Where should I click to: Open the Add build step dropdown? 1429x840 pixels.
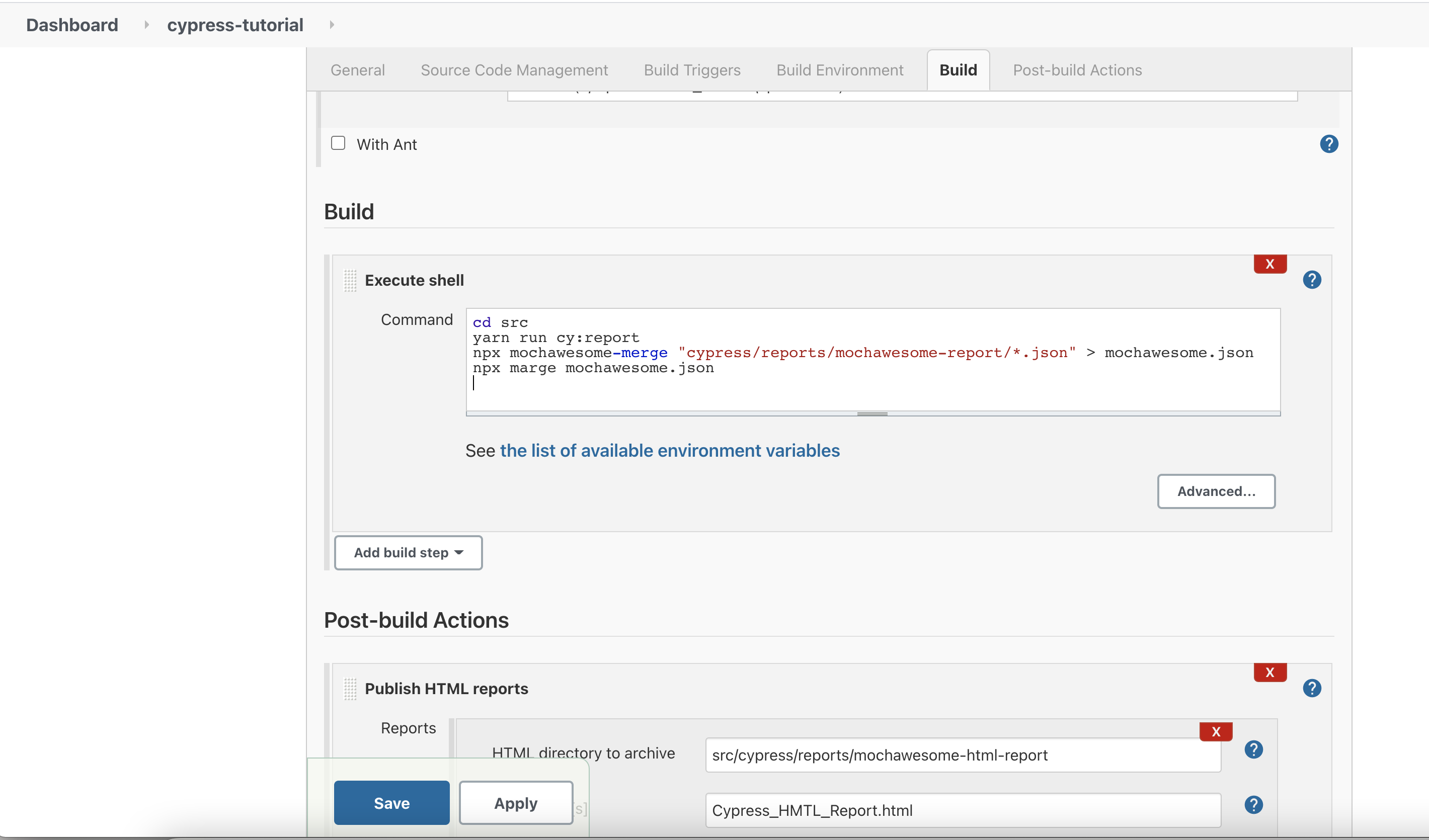point(408,553)
